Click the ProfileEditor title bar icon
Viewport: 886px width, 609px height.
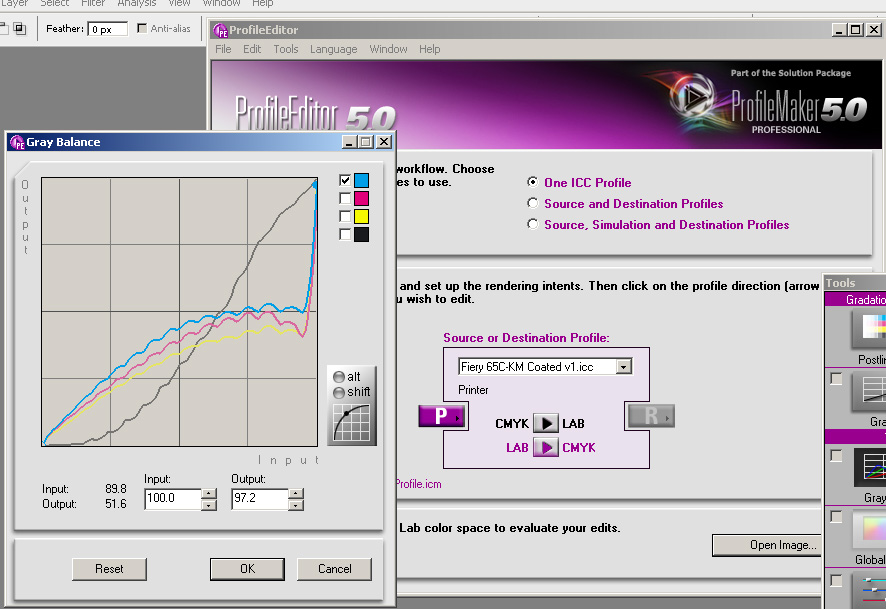(x=220, y=30)
